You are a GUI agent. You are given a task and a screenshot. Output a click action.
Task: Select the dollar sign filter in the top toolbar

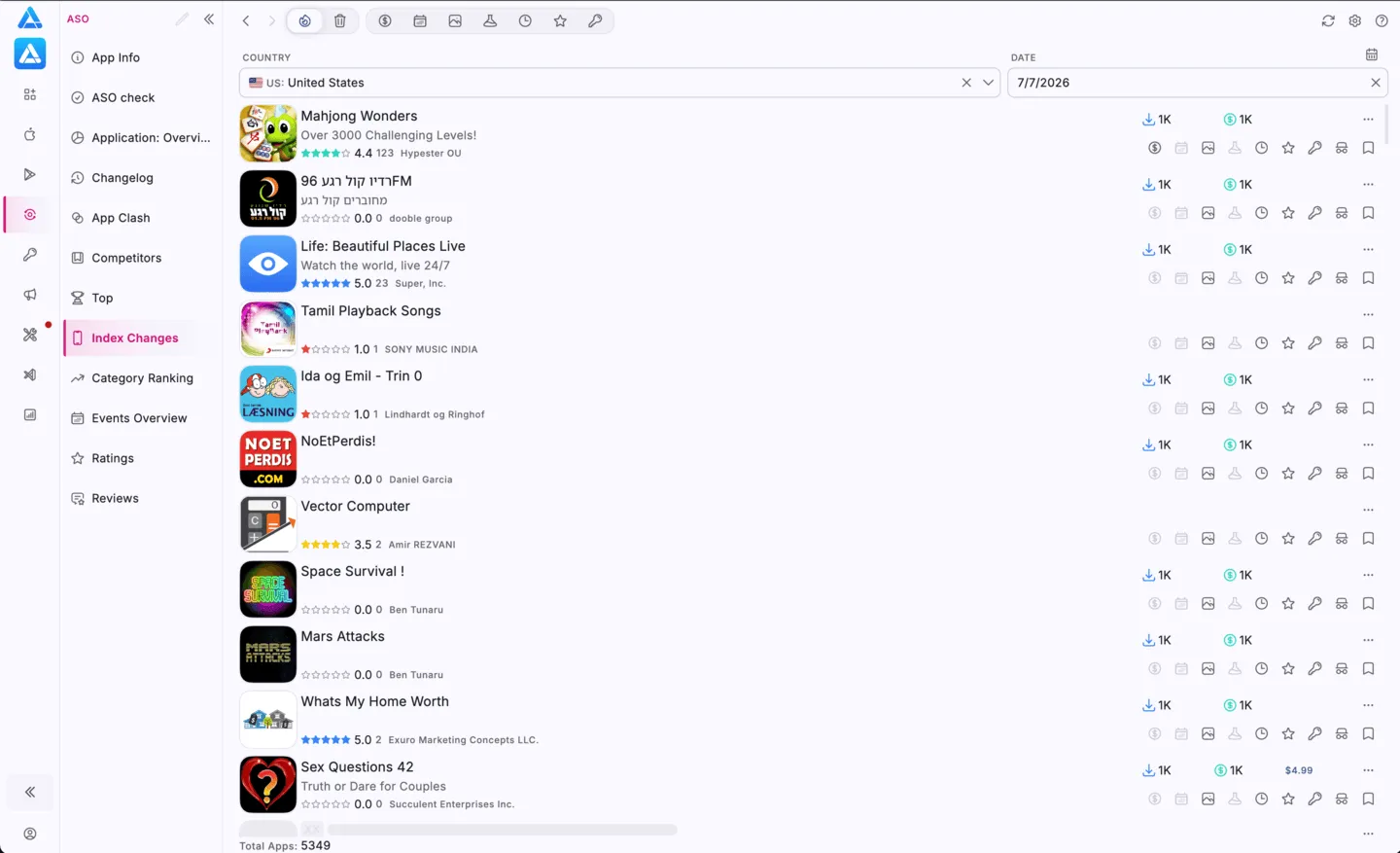tap(385, 20)
